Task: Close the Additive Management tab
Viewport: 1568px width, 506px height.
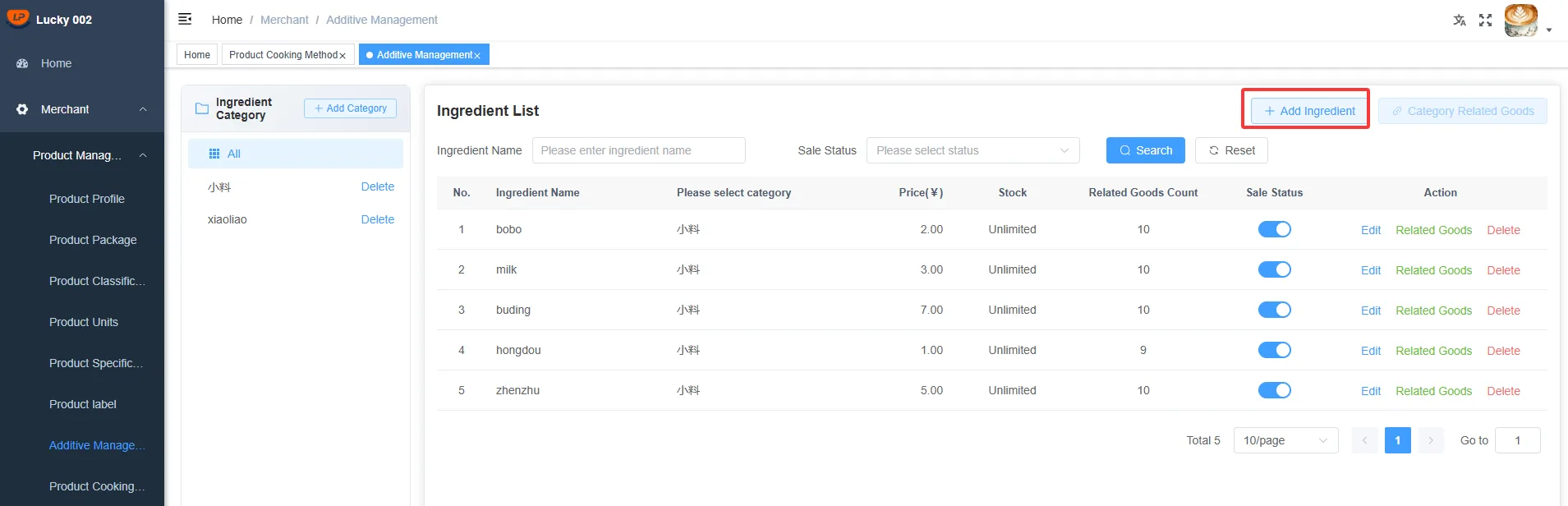Action: [x=477, y=56]
